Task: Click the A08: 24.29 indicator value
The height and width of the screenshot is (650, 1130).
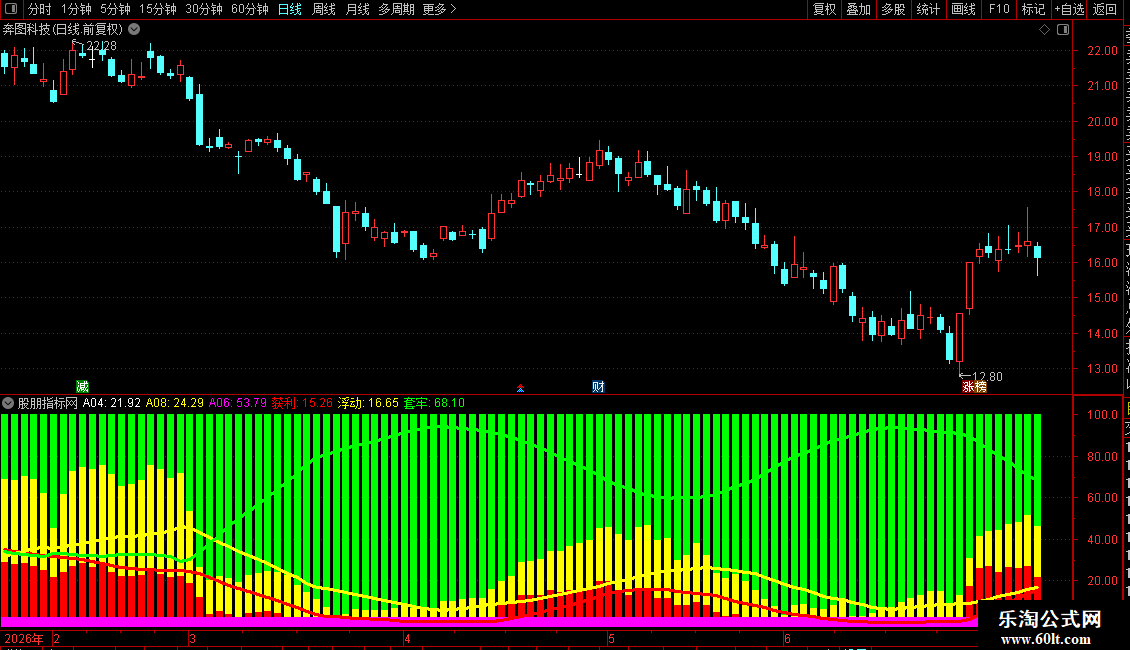Action: click(x=174, y=404)
